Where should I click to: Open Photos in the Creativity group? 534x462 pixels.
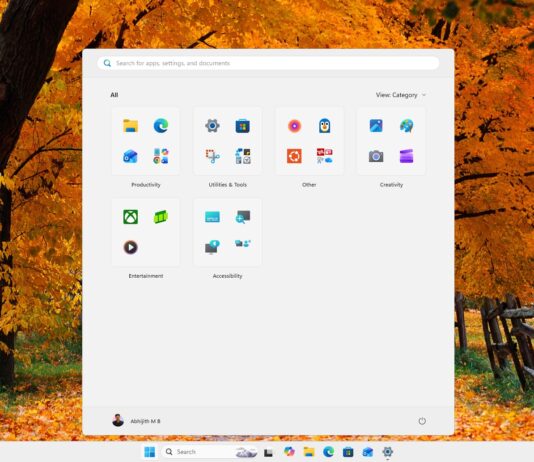pos(376,126)
